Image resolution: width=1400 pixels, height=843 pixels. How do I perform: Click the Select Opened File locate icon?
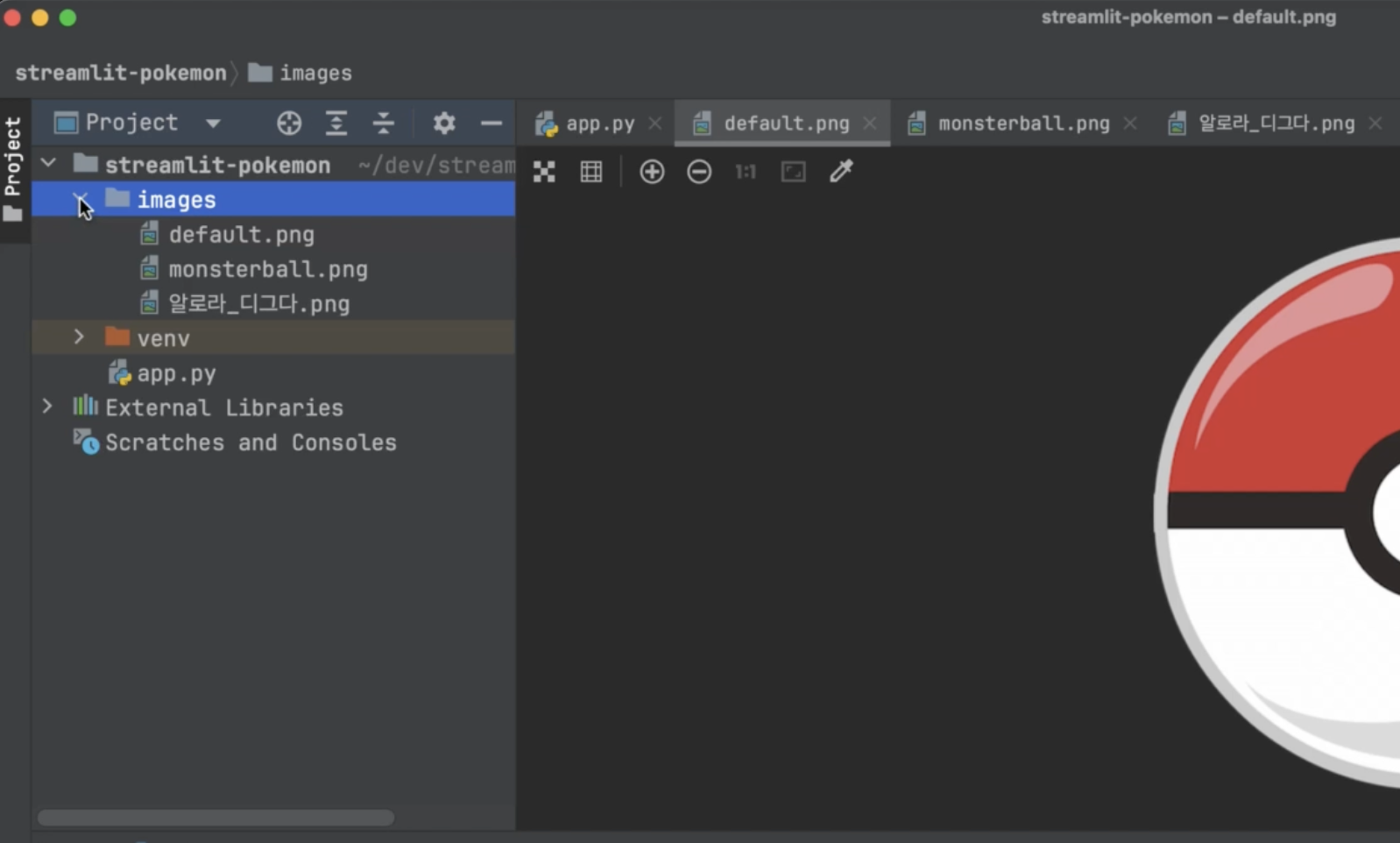[x=289, y=123]
